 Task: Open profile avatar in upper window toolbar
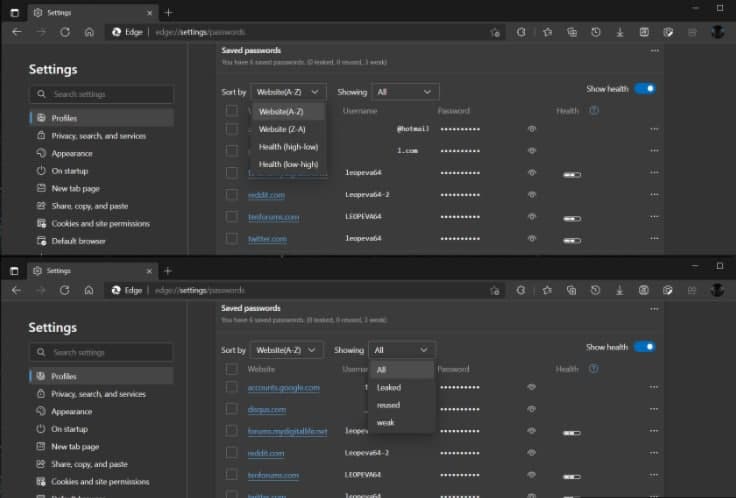coord(717,32)
